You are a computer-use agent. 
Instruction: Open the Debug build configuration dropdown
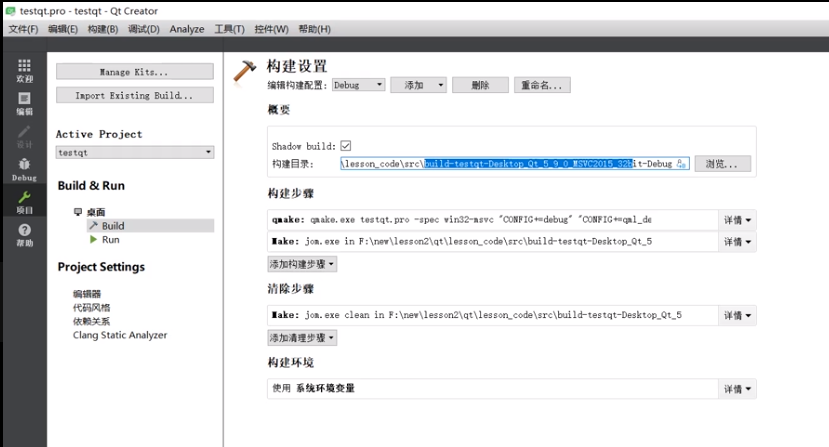point(358,85)
